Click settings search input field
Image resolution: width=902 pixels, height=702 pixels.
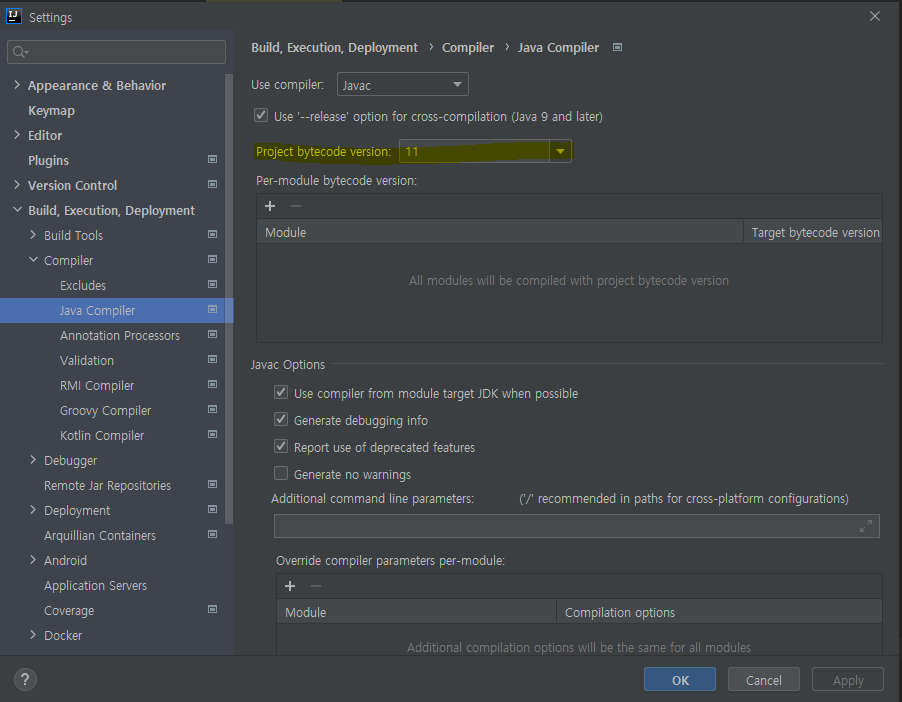[x=116, y=52]
